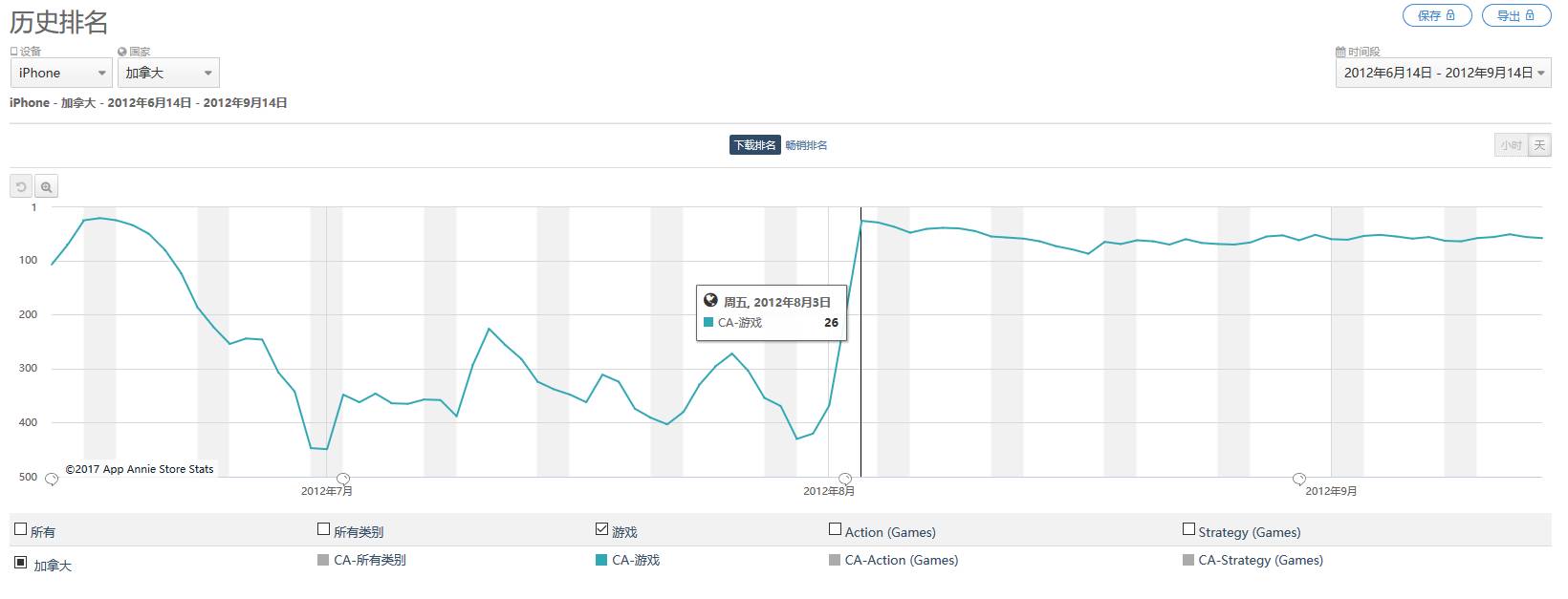The image size is (1568, 599).
Task: Click the event bubble marker near 2012年9月
Action: point(1299,479)
